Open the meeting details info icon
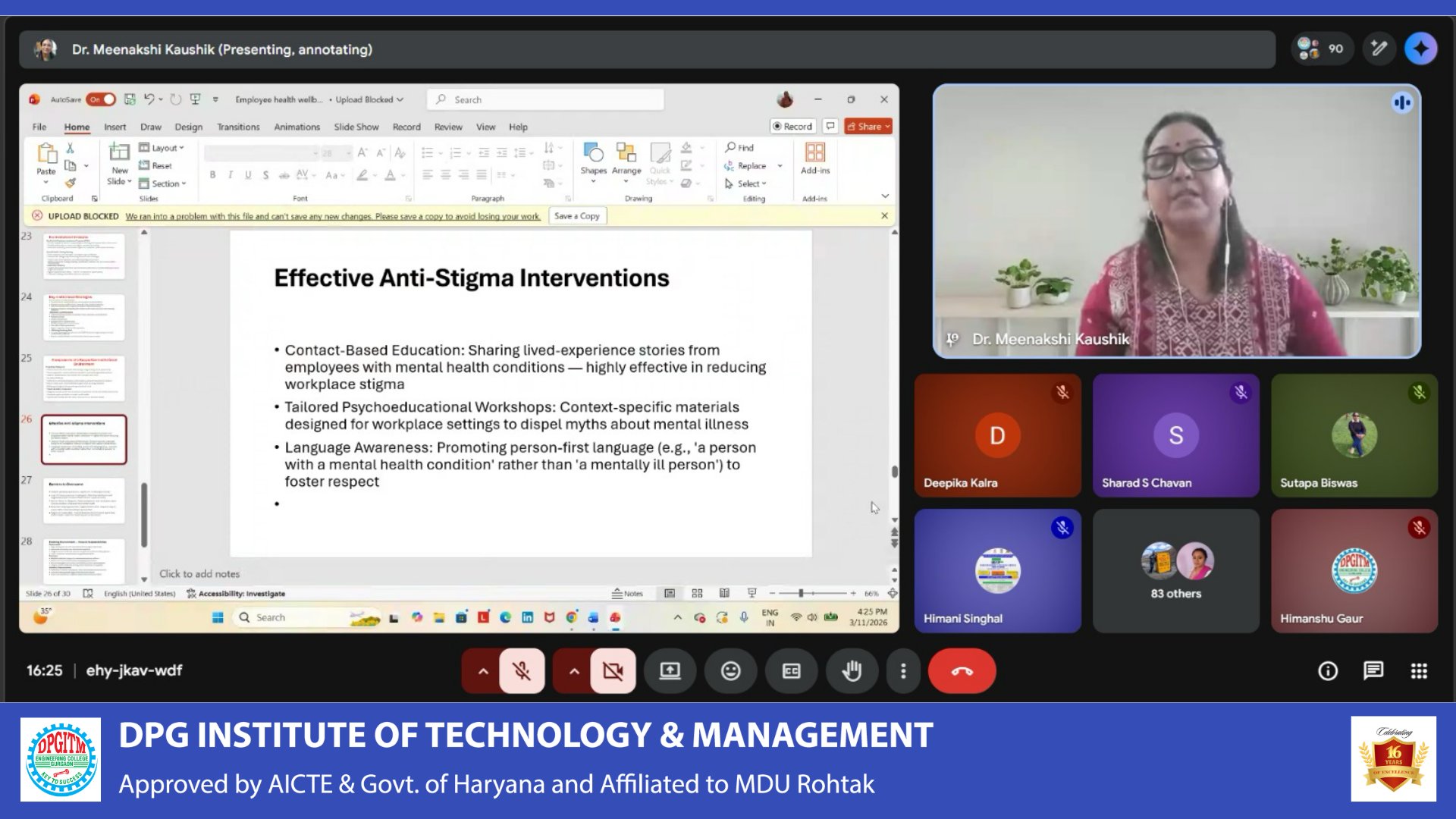 tap(1328, 671)
